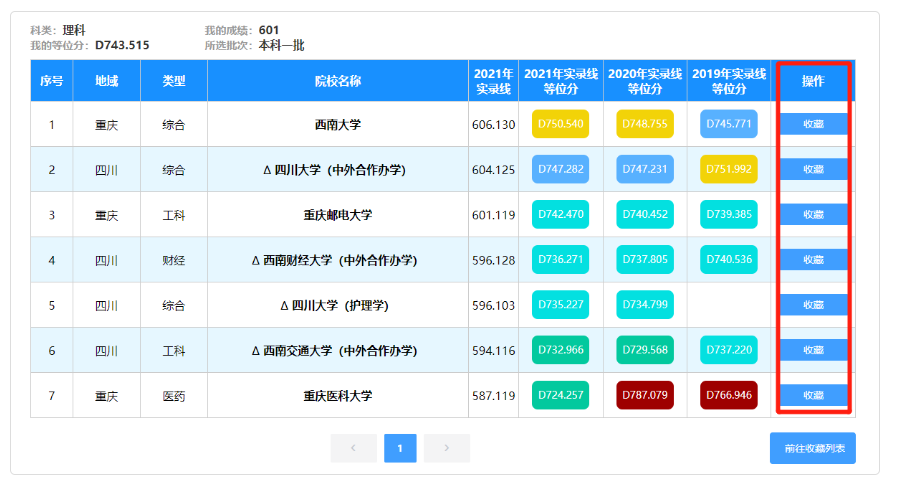Click 收藏 button for 重庆邮电大学 row
901x495 pixels.
pyautogui.click(x=813, y=214)
